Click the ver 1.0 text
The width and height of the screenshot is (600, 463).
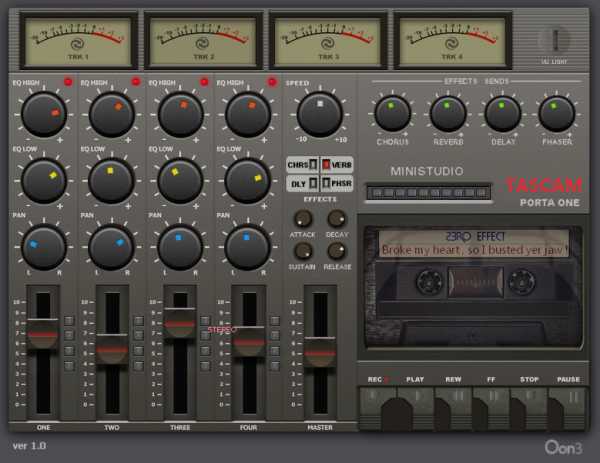tap(29, 446)
